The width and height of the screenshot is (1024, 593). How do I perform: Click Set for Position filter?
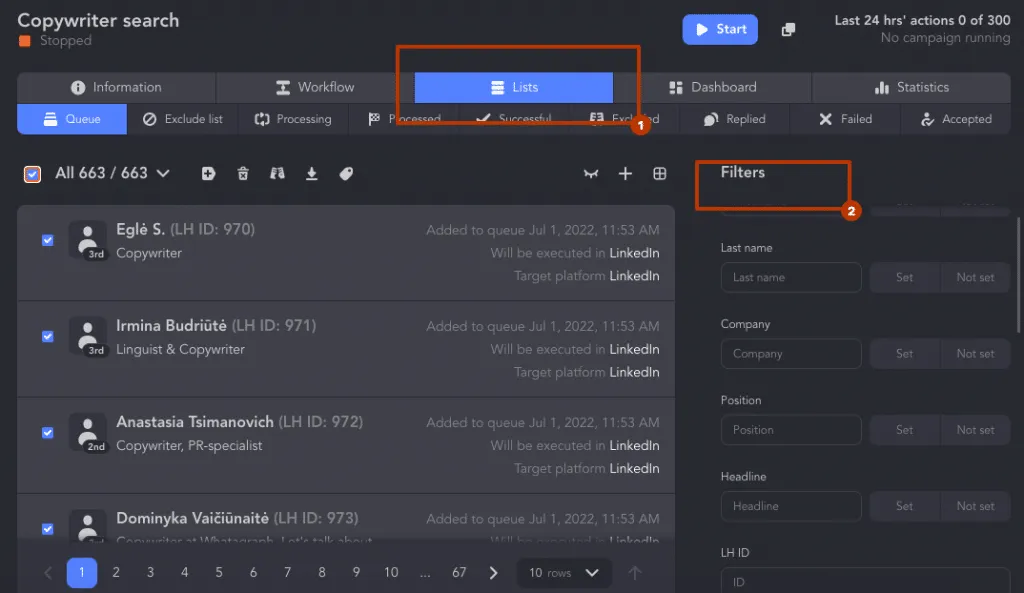tap(904, 430)
